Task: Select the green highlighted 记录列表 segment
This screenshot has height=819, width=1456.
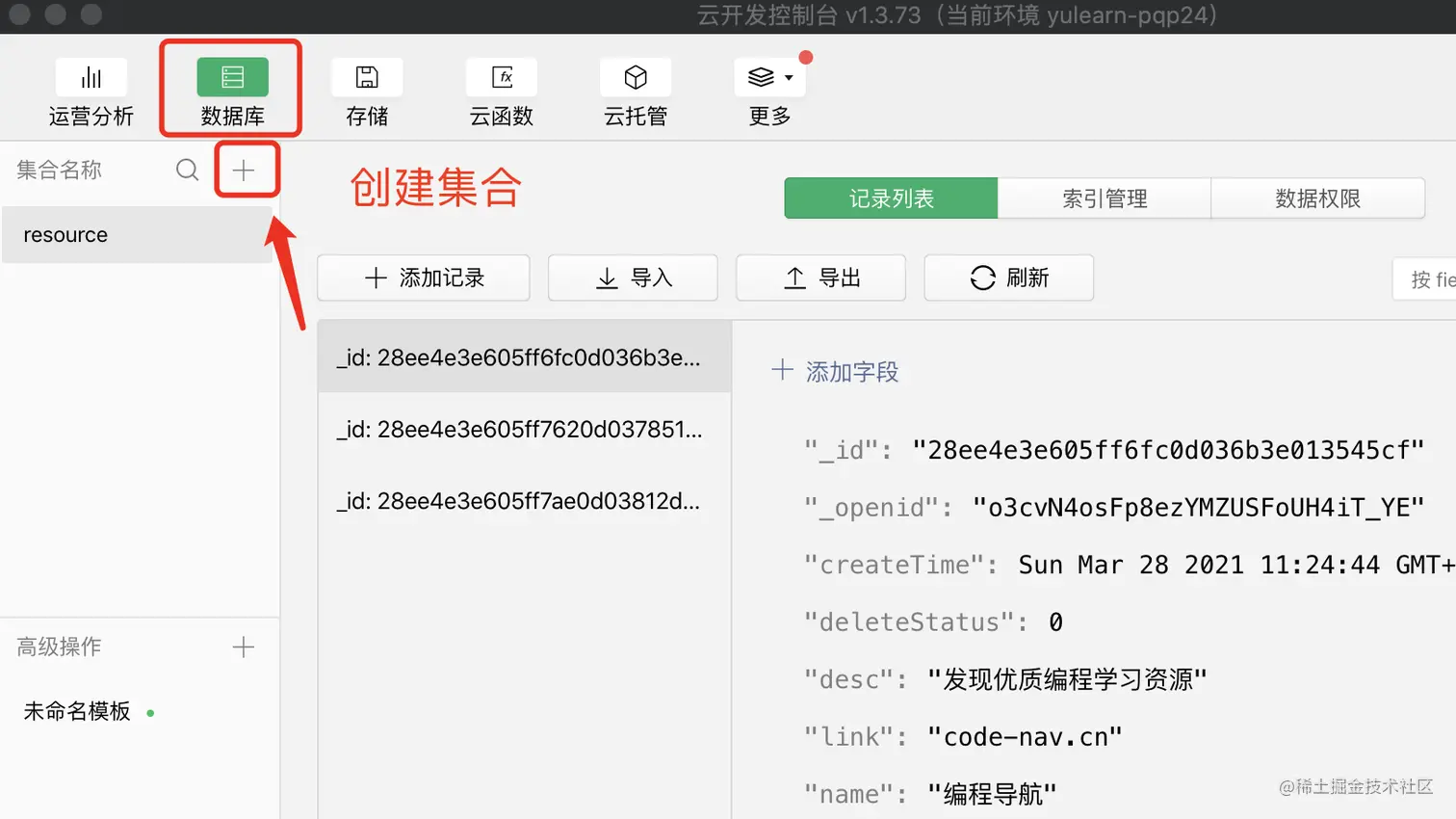Action: pyautogui.click(x=890, y=198)
